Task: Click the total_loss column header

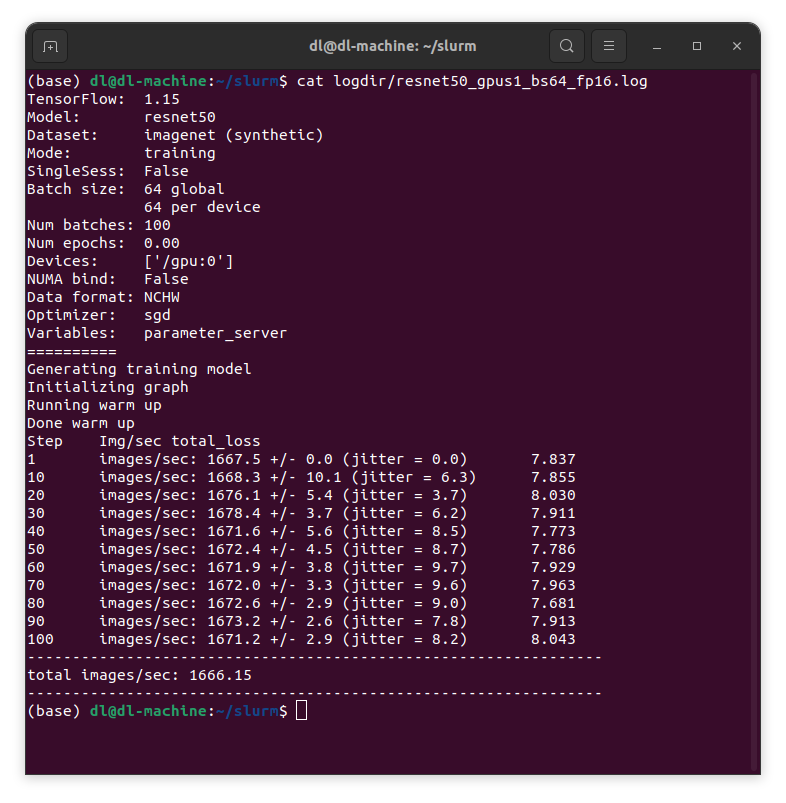Action: (216, 441)
